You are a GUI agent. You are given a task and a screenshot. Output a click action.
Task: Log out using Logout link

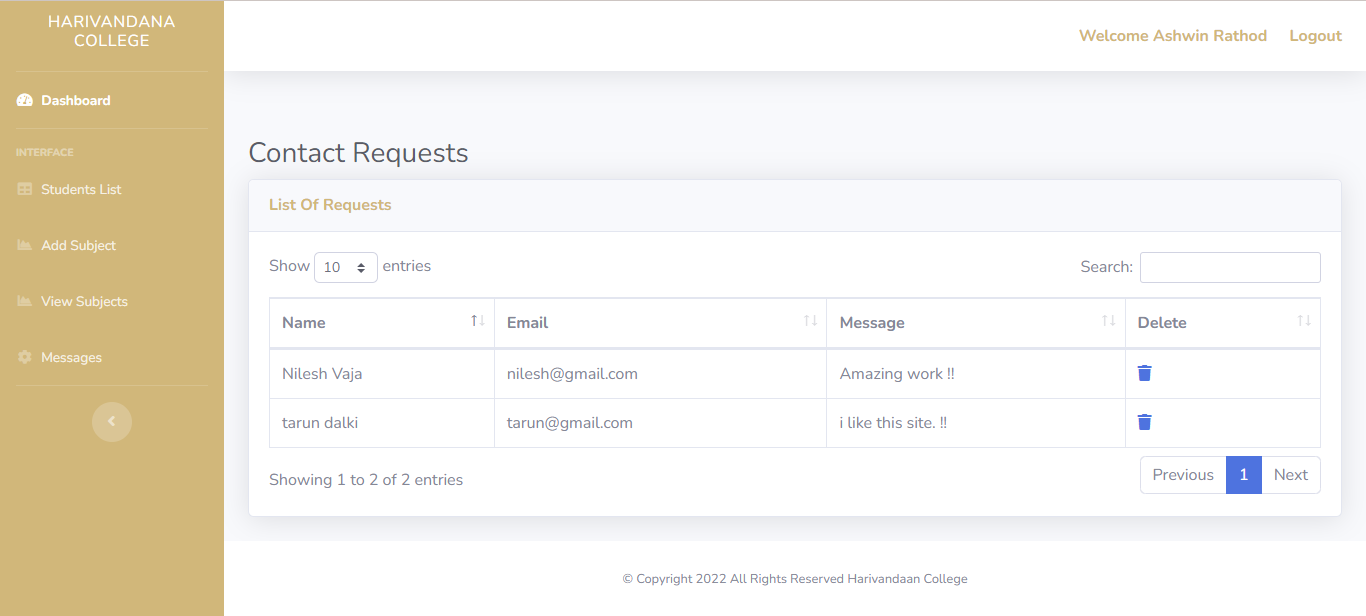[1315, 36]
